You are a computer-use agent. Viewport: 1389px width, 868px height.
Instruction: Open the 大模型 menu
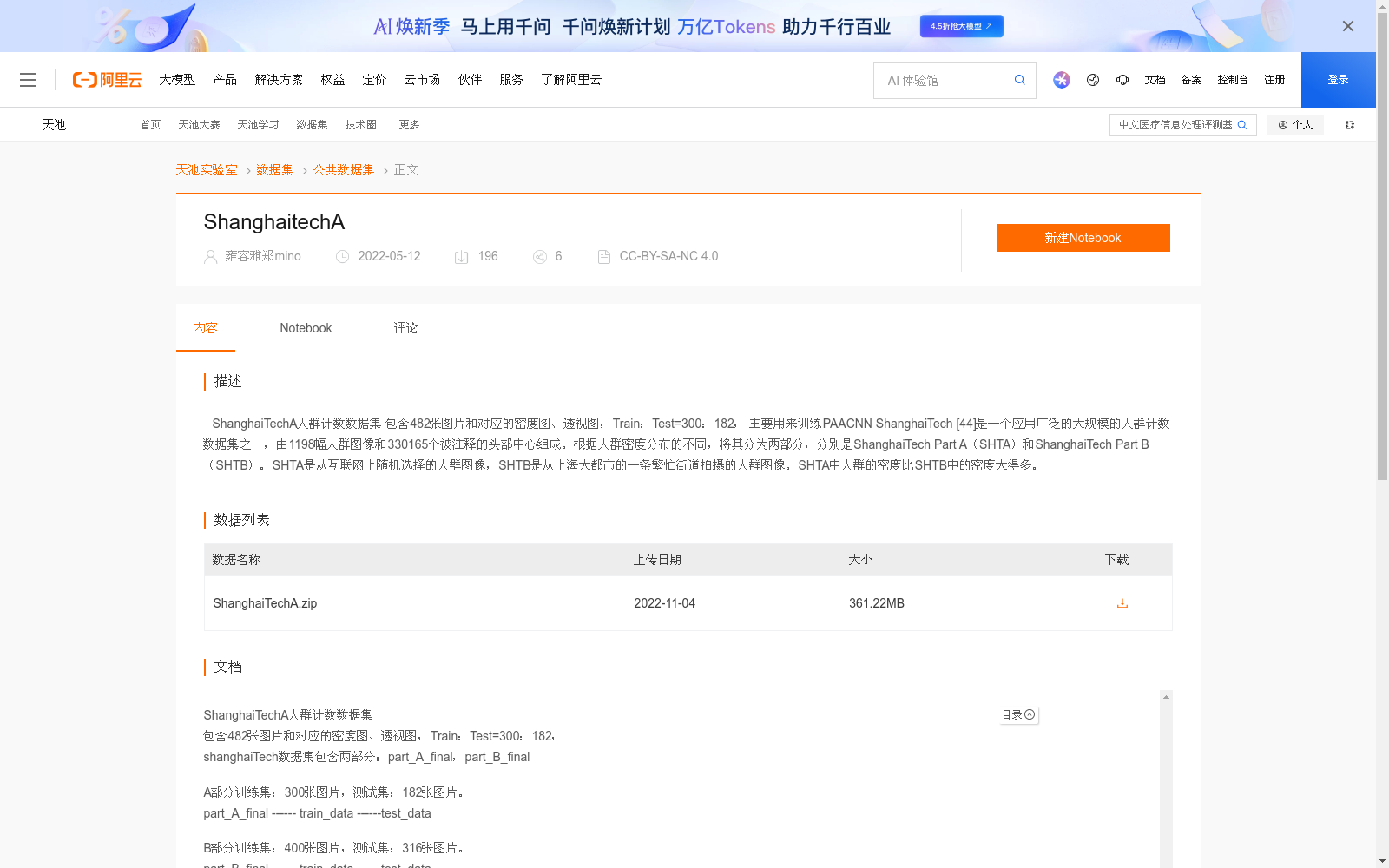click(x=177, y=80)
